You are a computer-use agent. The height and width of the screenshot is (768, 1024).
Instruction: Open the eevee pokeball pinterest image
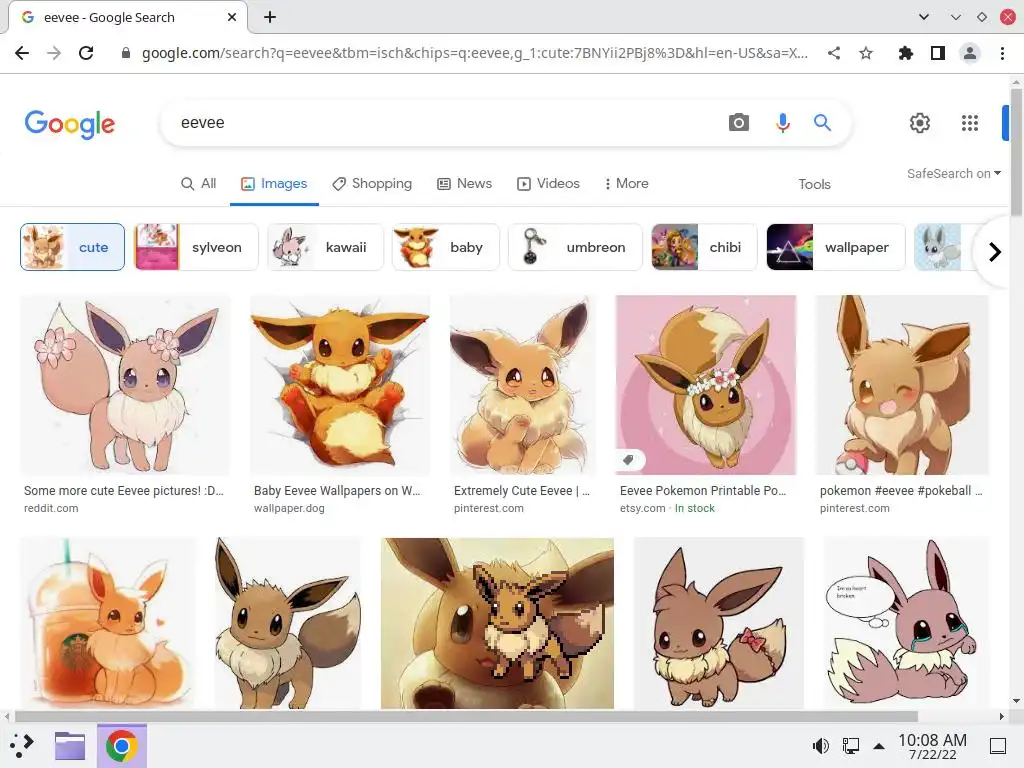coord(903,385)
